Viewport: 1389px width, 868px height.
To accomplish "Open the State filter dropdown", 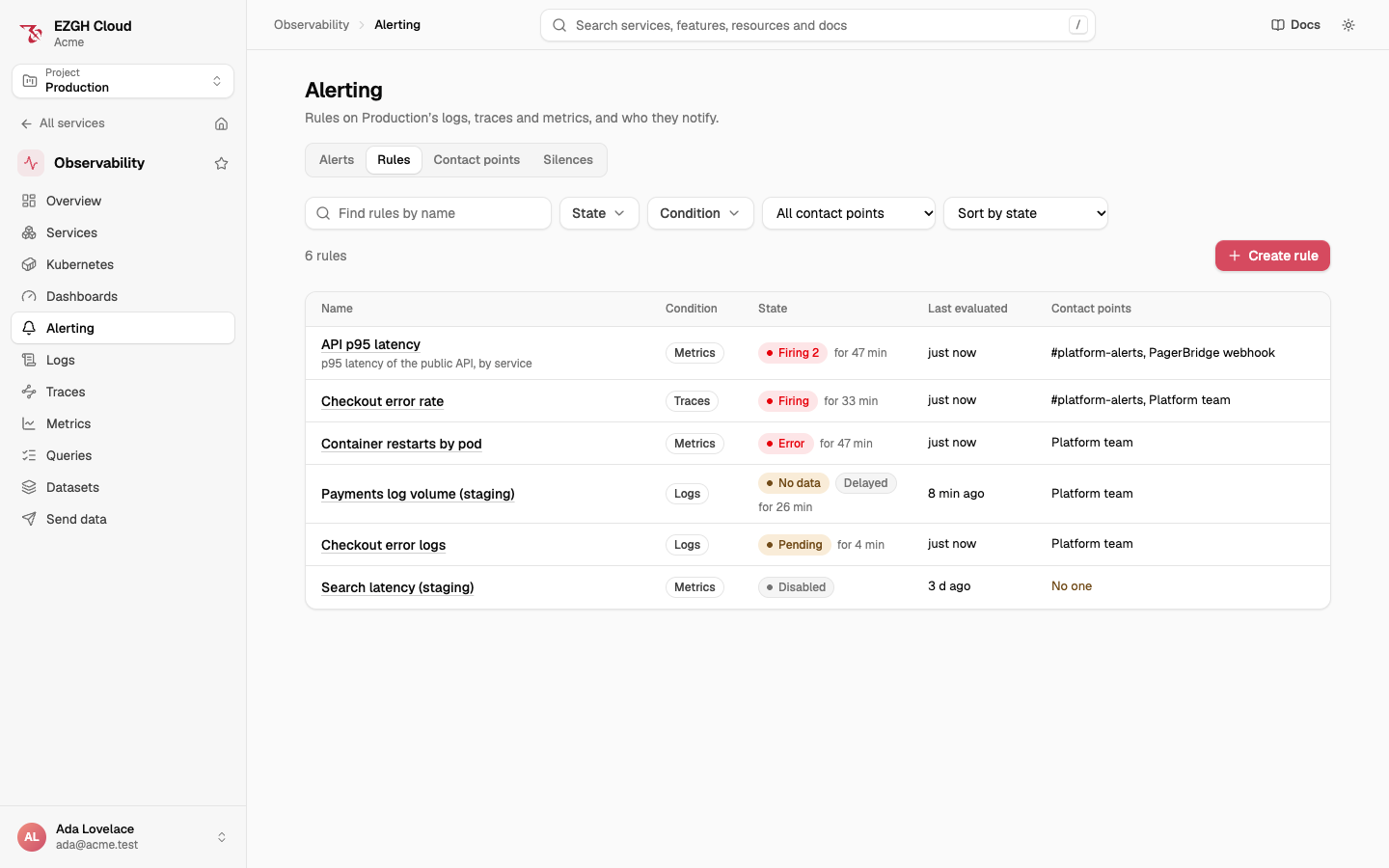I will [599, 213].
